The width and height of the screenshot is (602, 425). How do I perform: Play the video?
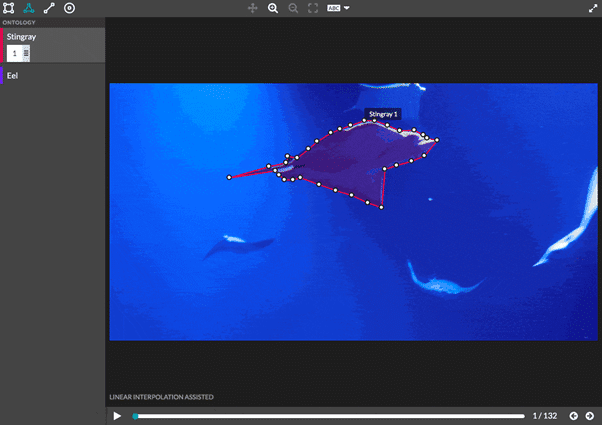[117, 415]
